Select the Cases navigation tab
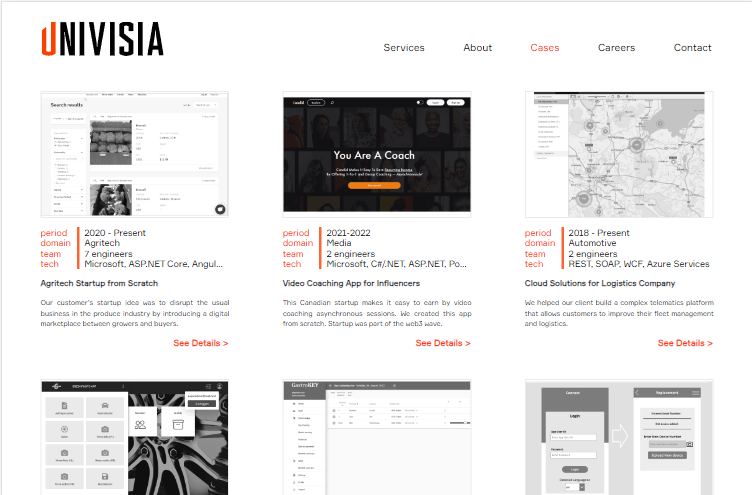This screenshot has width=752, height=495. point(545,47)
